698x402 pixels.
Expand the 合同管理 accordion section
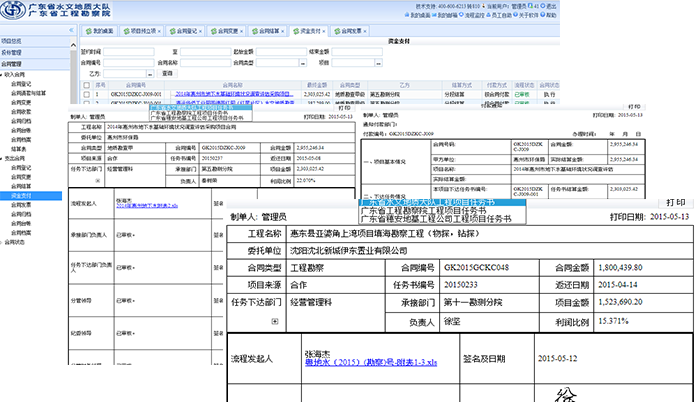pos(35,64)
